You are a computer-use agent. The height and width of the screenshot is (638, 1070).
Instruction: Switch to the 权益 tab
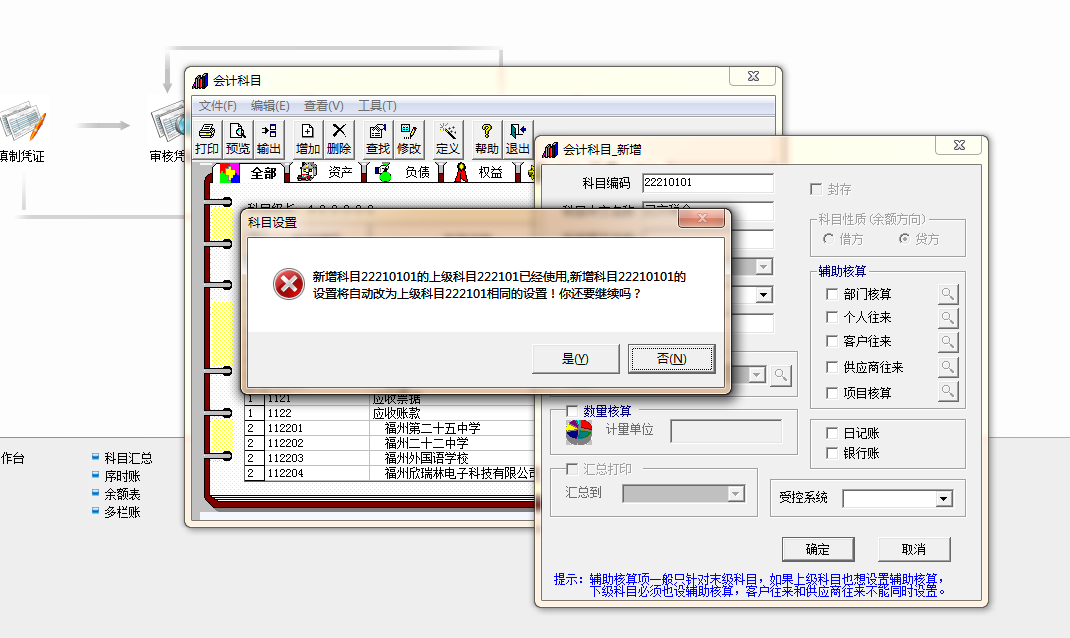pos(480,173)
